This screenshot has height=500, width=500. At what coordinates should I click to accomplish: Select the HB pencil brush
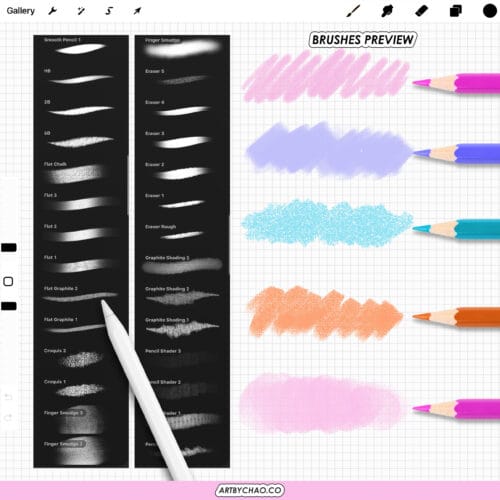pyautogui.click(x=81, y=77)
